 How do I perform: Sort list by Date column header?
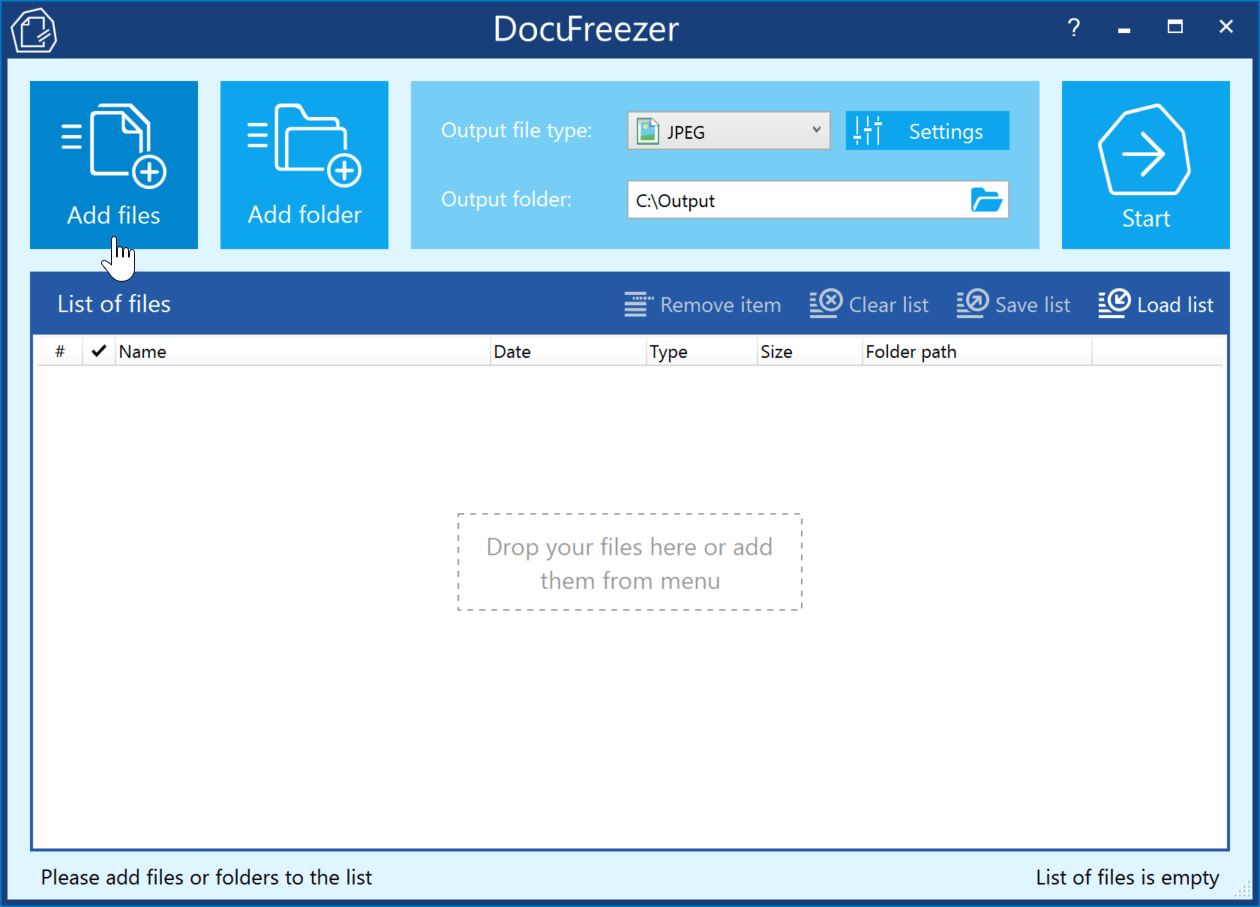[x=568, y=352]
